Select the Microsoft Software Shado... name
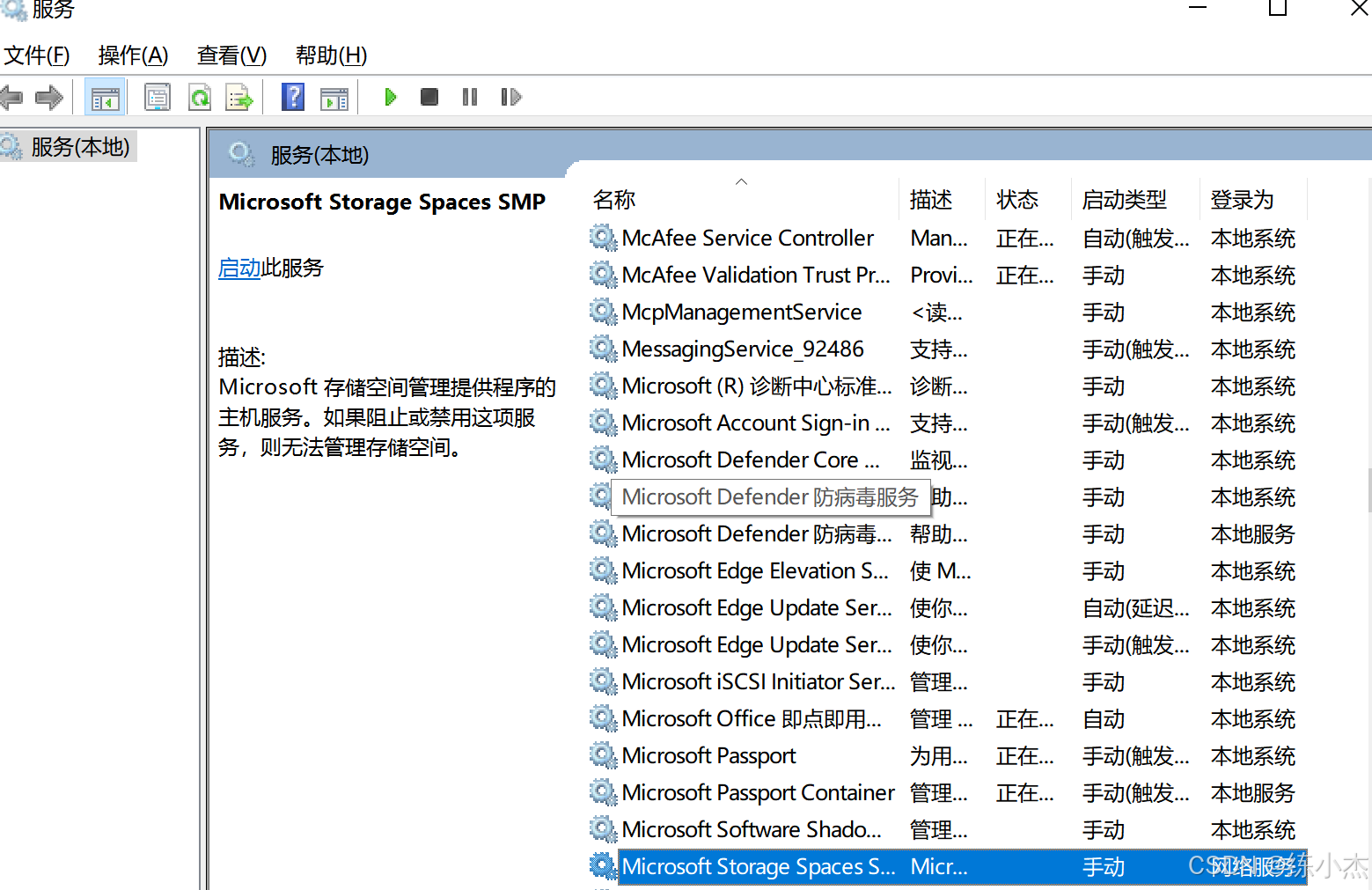 click(752, 830)
